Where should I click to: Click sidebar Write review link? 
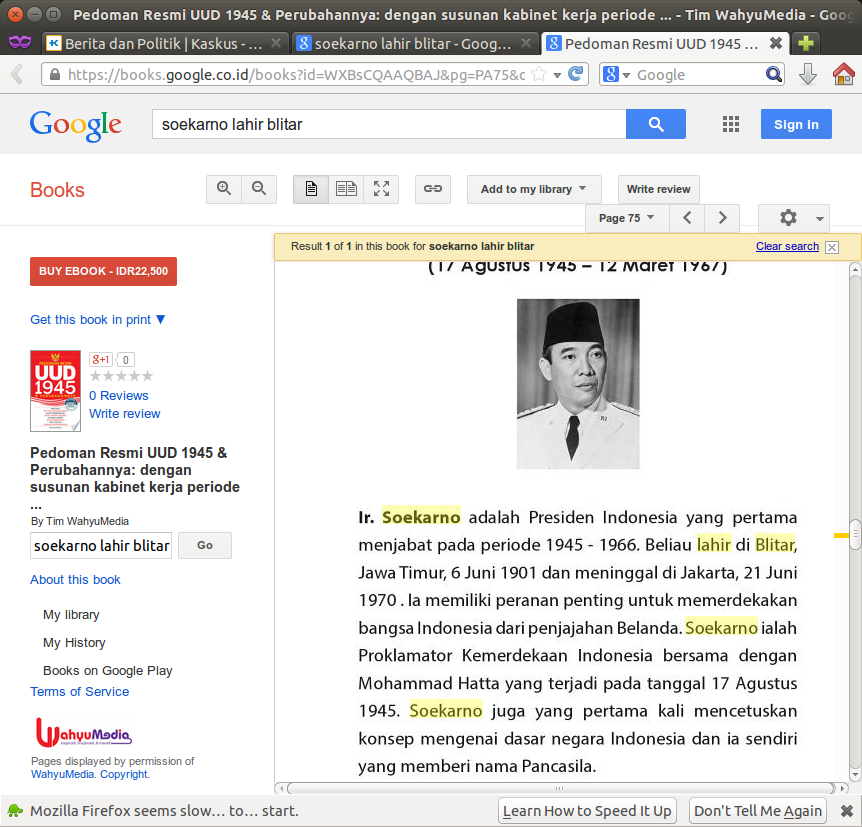tap(125, 414)
